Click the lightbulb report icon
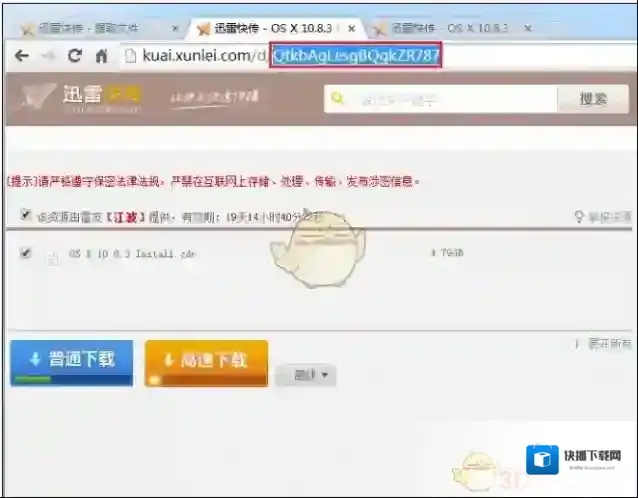Screen dimensions: 638x498 pyautogui.click(x=578, y=216)
